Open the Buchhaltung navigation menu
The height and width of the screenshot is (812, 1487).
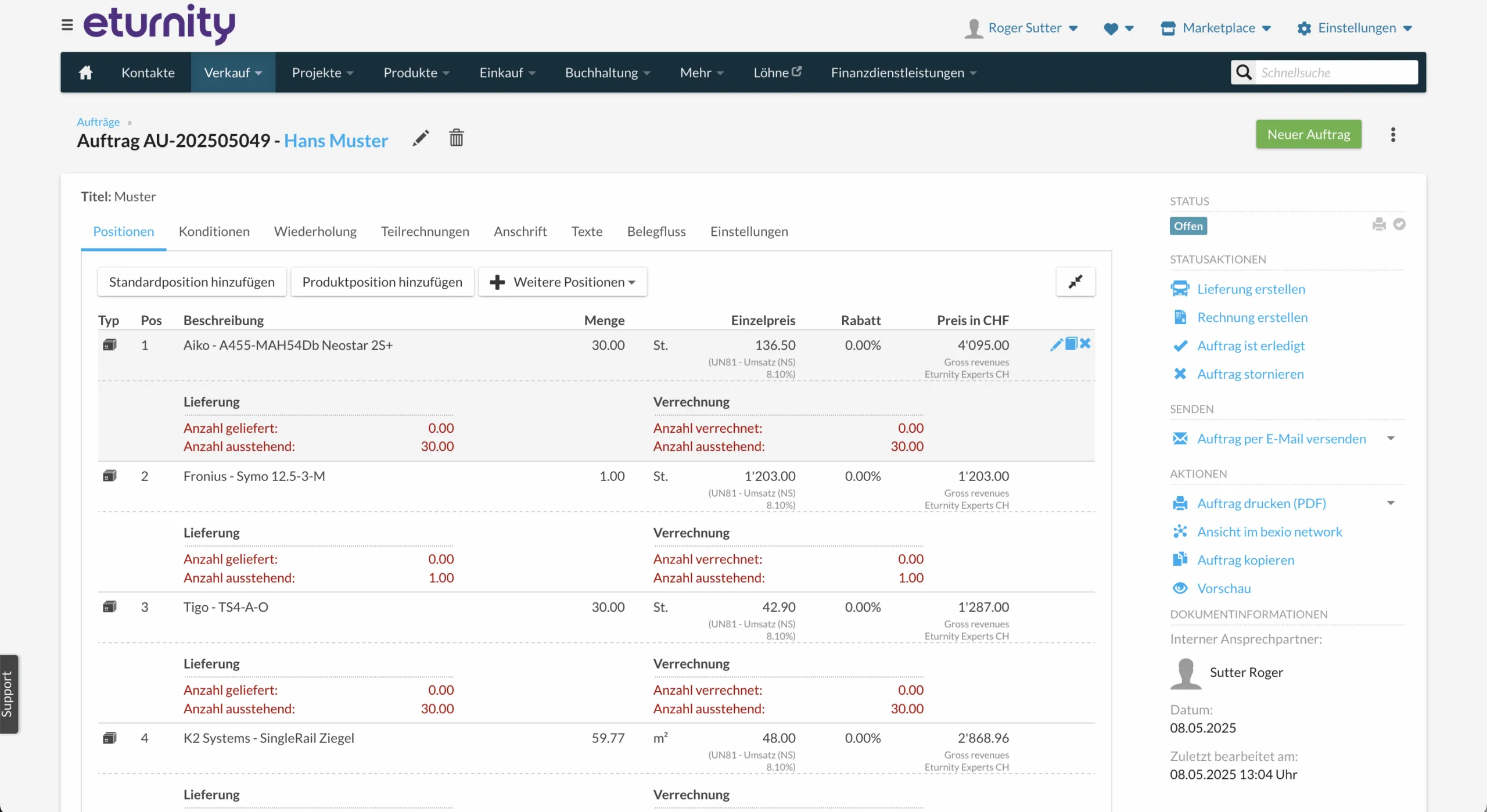pos(608,73)
